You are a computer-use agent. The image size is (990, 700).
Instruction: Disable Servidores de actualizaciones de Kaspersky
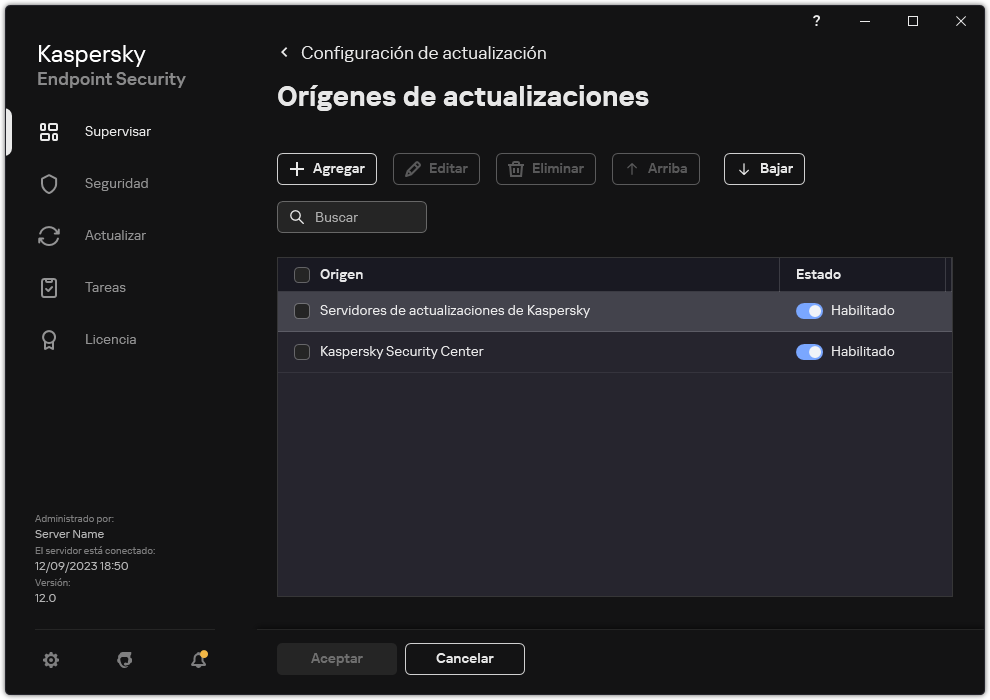809,310
